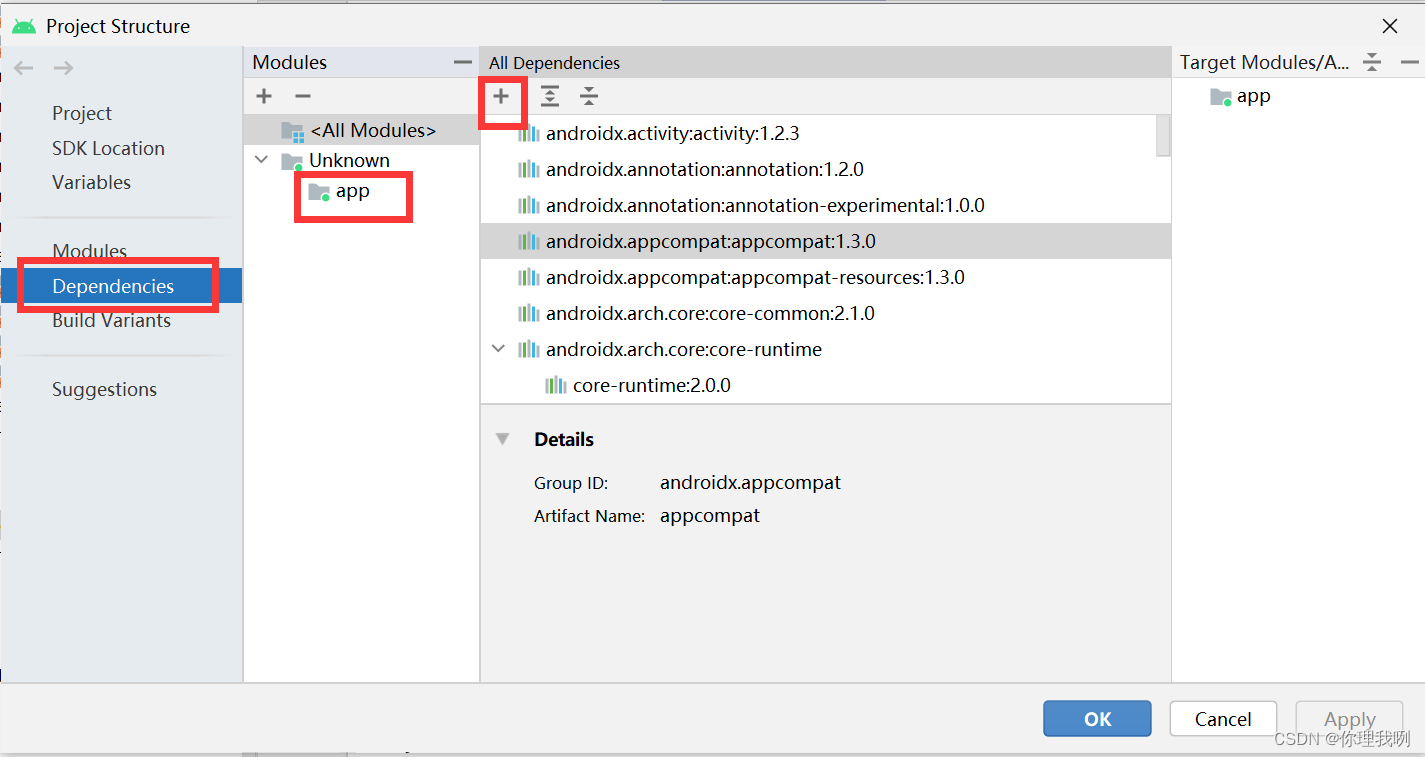
Task: Collapse the Unknown module group
Action: point(261,159)
